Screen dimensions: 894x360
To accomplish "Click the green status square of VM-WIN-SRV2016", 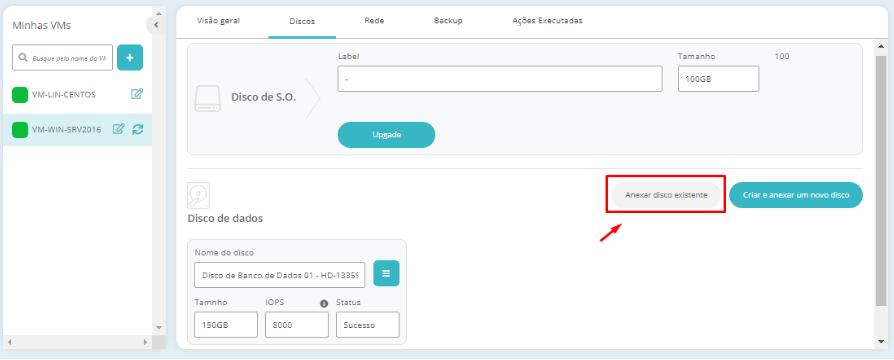I will click(20, 130).
